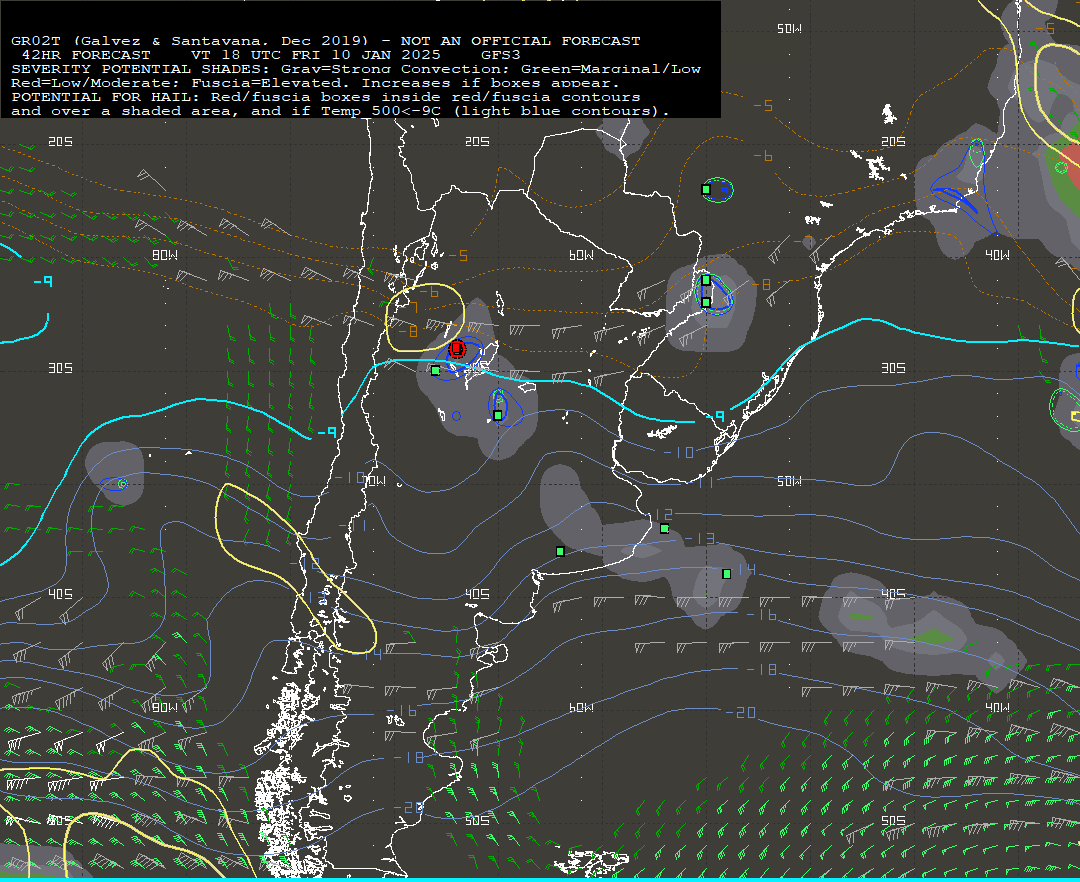Click the green box just below the 12 label
The width and height of the screenshot is (1080, 882).
[665, 529]
